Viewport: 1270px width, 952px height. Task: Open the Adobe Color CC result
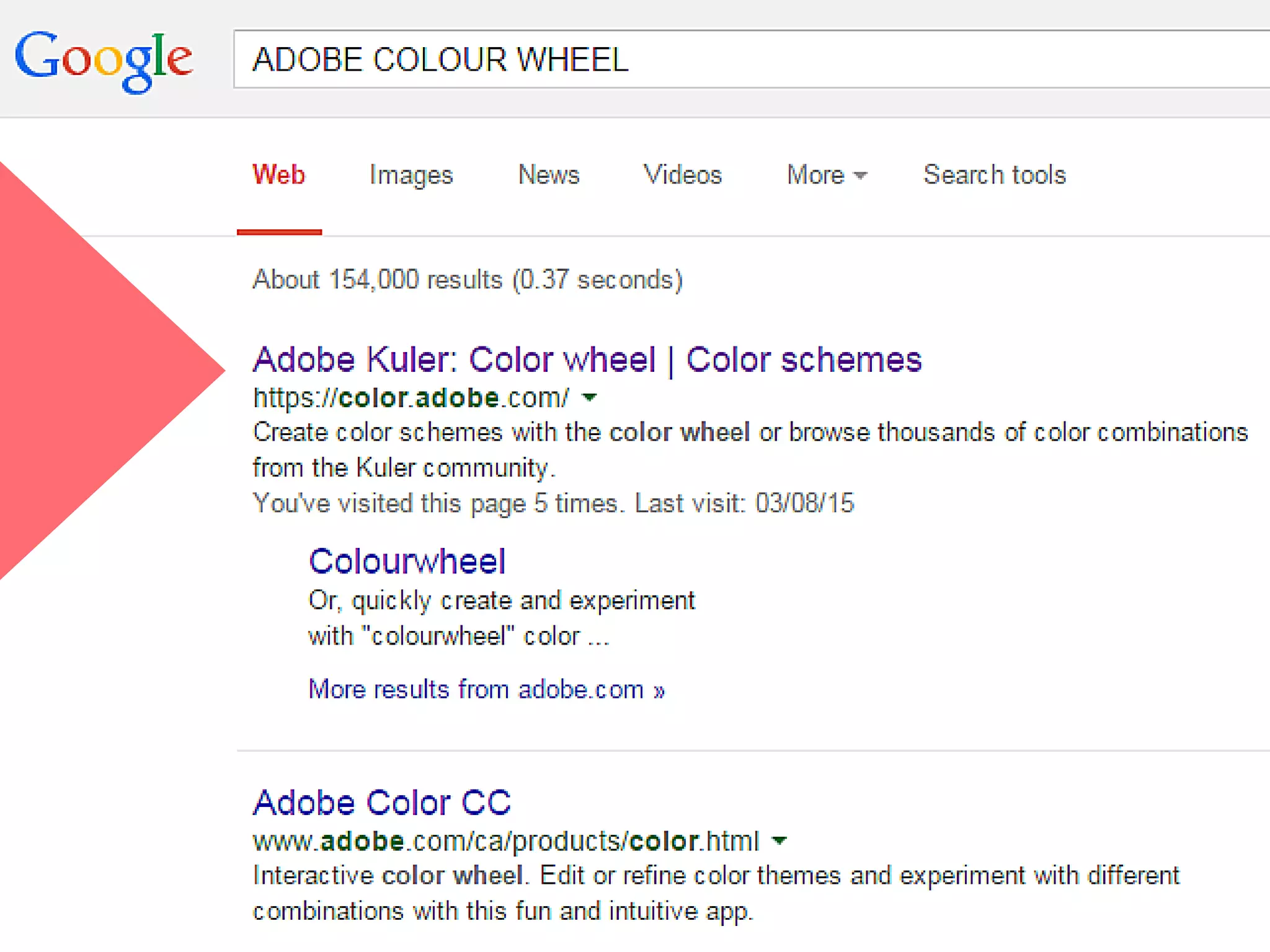(382, 803)
